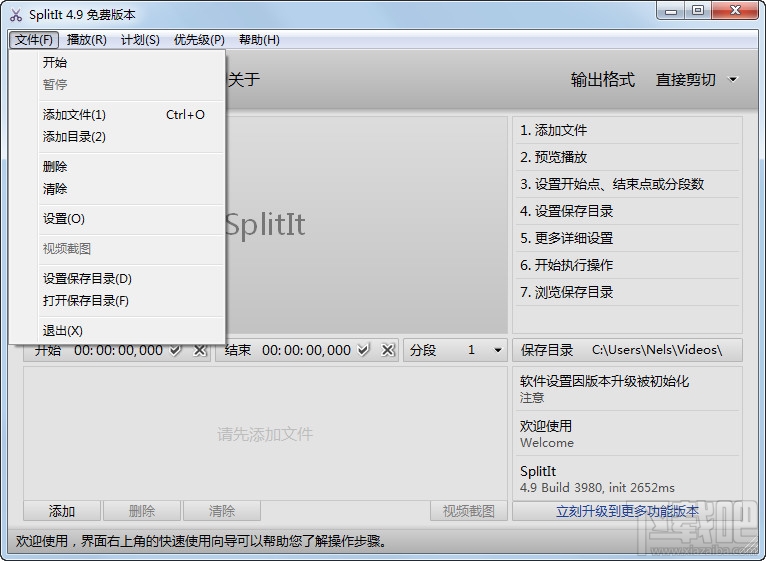Viewport: 766px width, 561px height.
Task: Choose 清除 in the file menu
Action: tap(131, 189)
